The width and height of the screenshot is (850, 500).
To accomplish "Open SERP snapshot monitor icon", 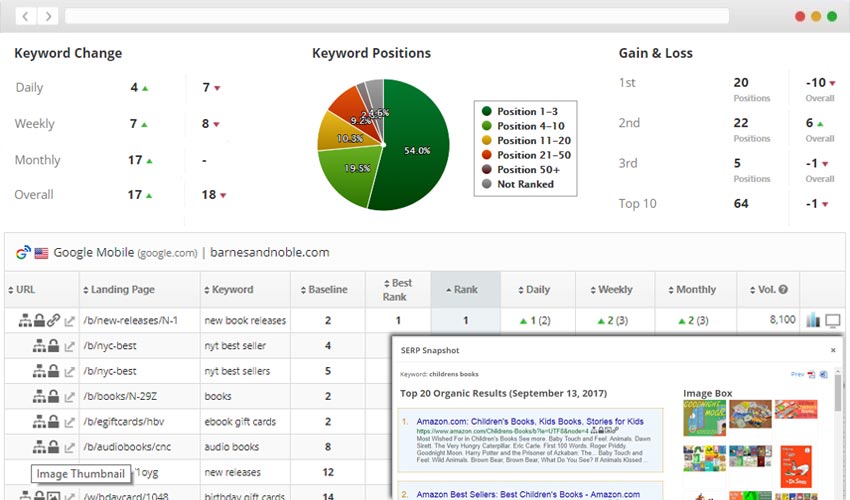I will [832, 321].
